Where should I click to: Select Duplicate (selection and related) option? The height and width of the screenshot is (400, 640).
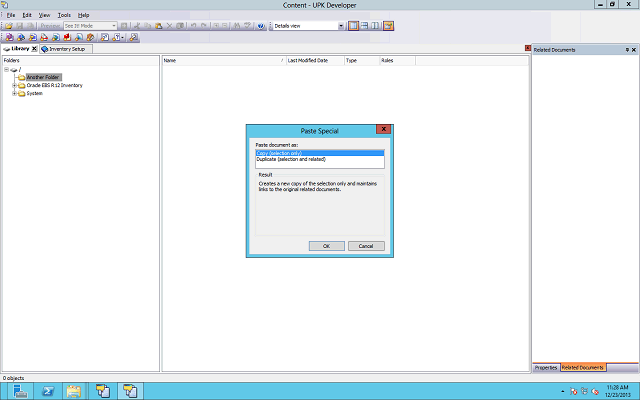pos(320,159)
